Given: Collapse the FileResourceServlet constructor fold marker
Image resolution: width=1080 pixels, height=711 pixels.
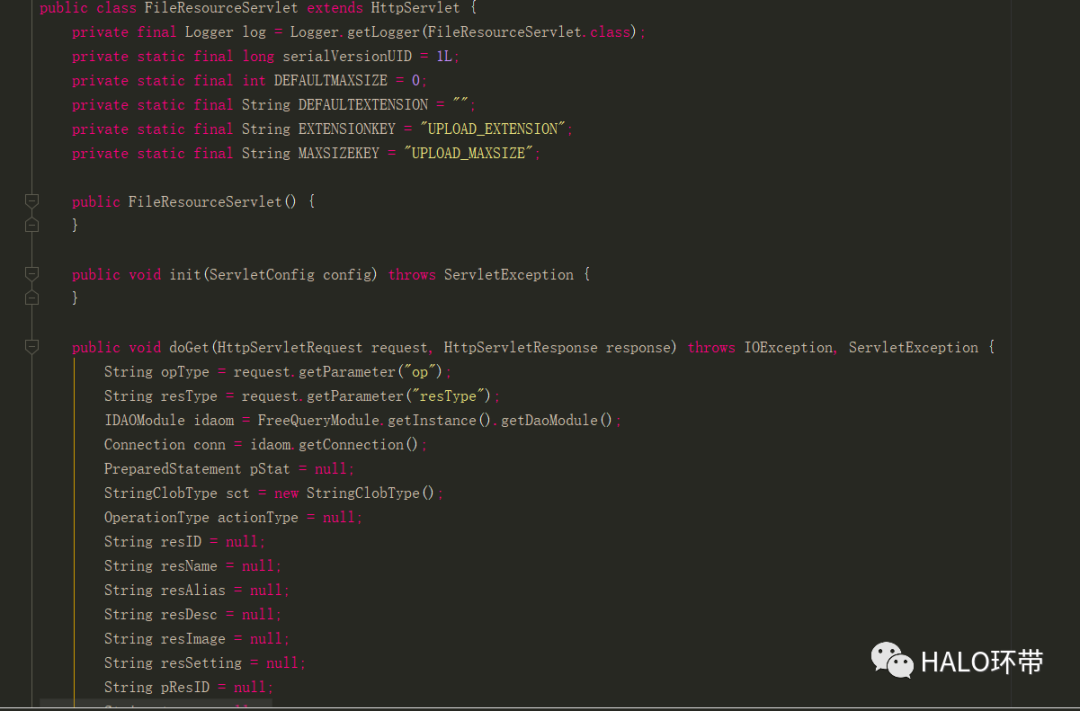Looking at the screenshot, I should (x=32, y=202).
